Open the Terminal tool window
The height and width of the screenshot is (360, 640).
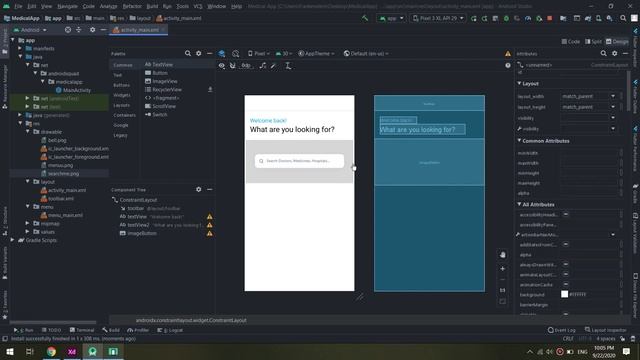pyautogui.click(x=82, y=330)
